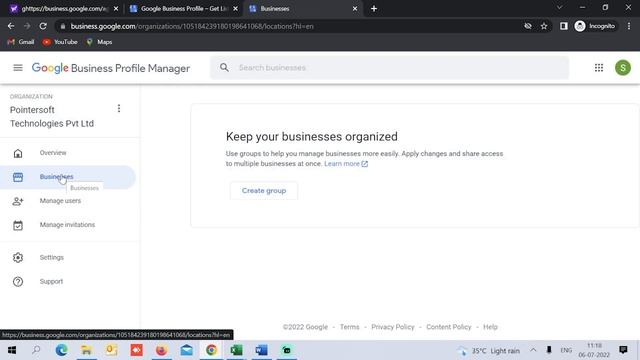
Task: Close the Businesses browser tab
Action: pyautogui.click(x=355, y=9)
